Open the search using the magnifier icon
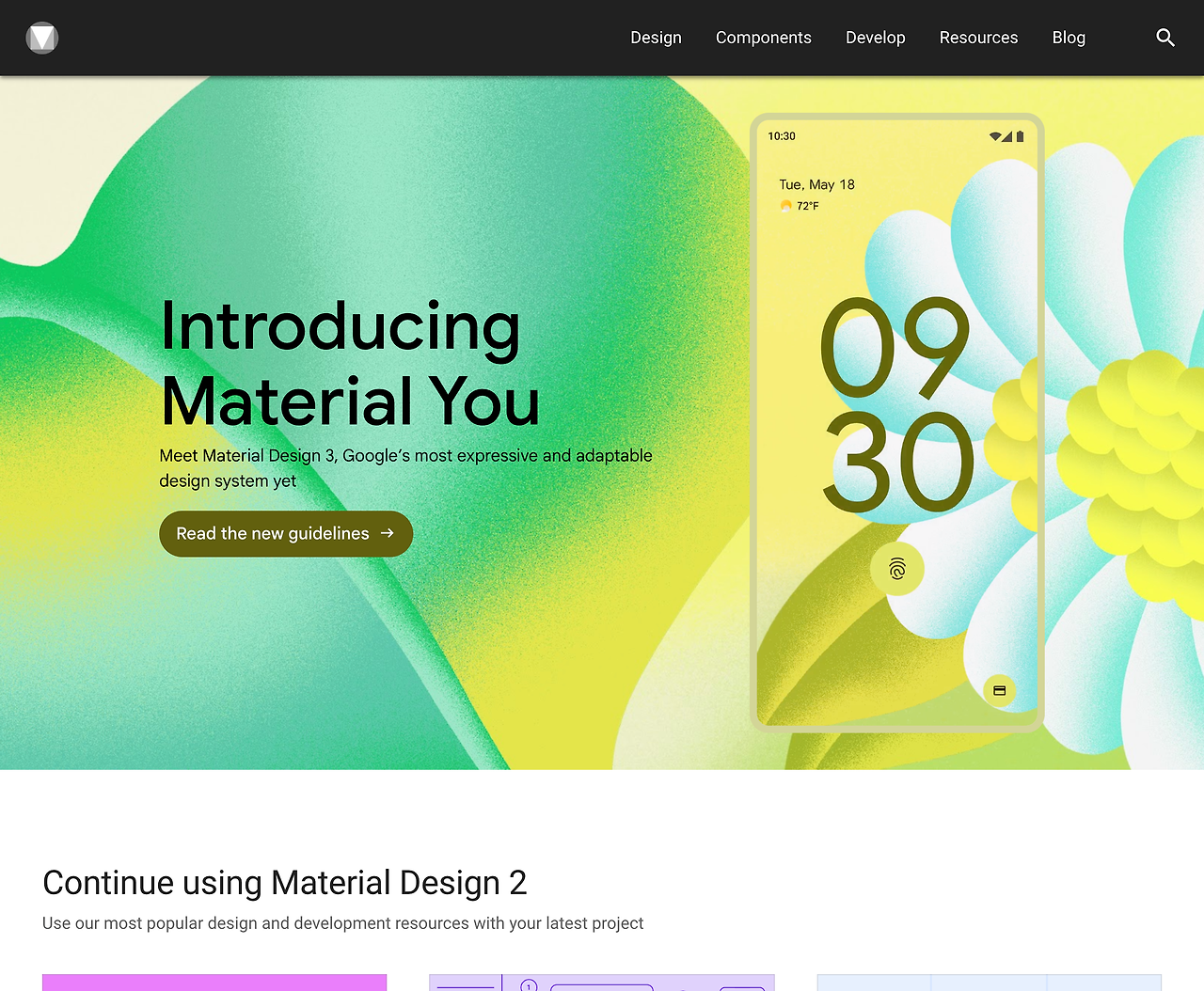1204x991 pixels. [x=1165, y=38]
